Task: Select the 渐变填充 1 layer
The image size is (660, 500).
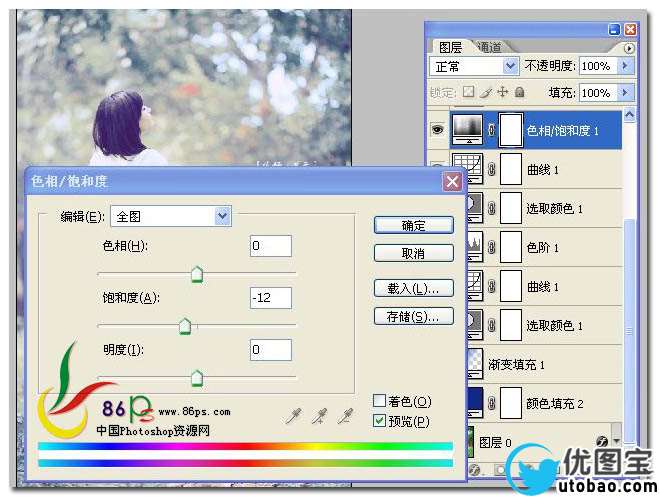Action: pos(543,364)
